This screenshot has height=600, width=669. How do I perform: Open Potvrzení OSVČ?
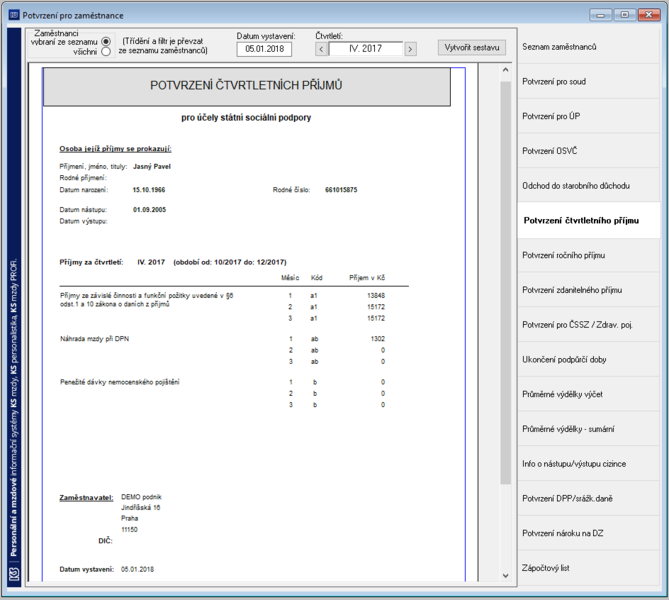589,151
